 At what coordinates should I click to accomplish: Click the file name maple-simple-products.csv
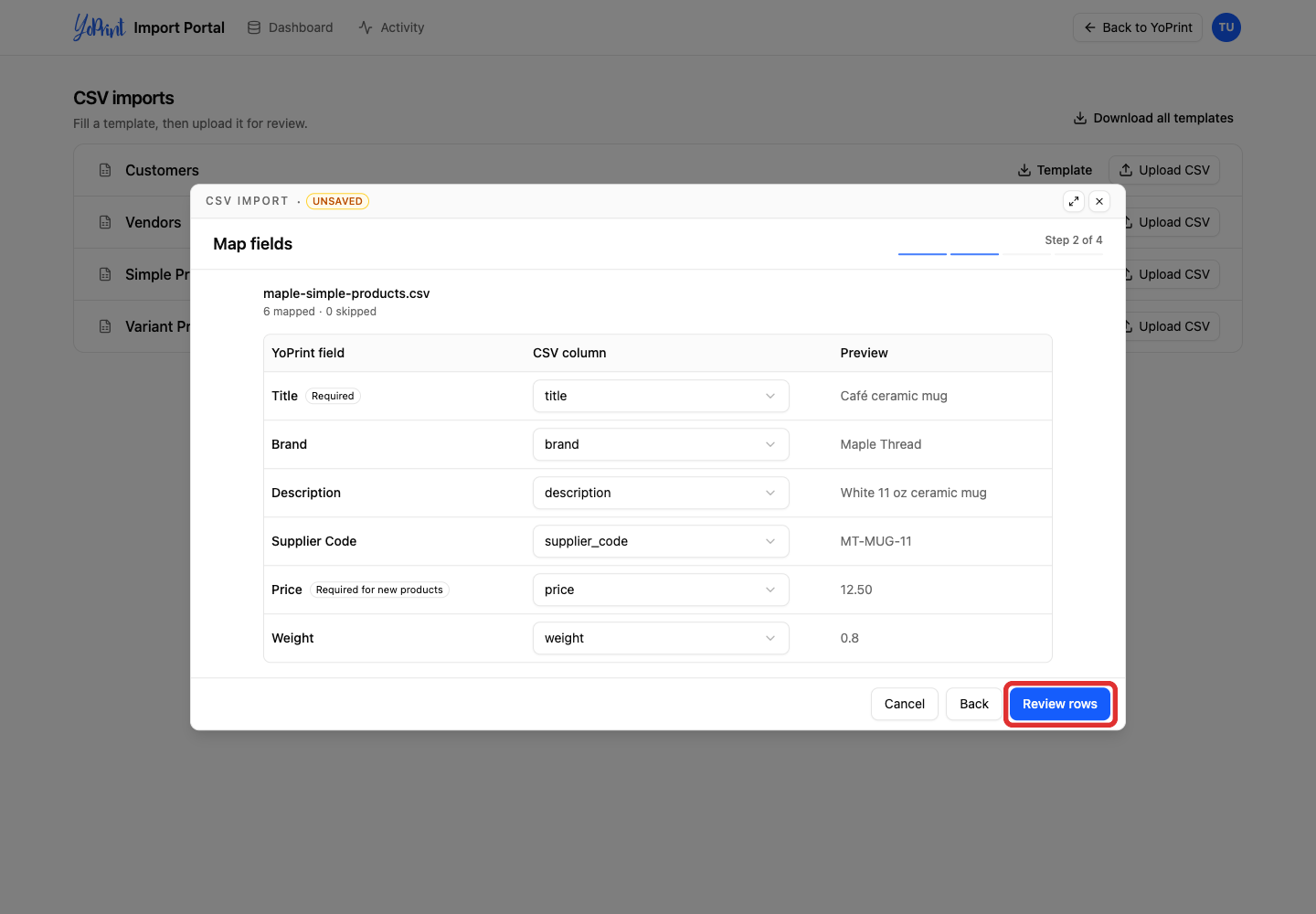(346, 293)
